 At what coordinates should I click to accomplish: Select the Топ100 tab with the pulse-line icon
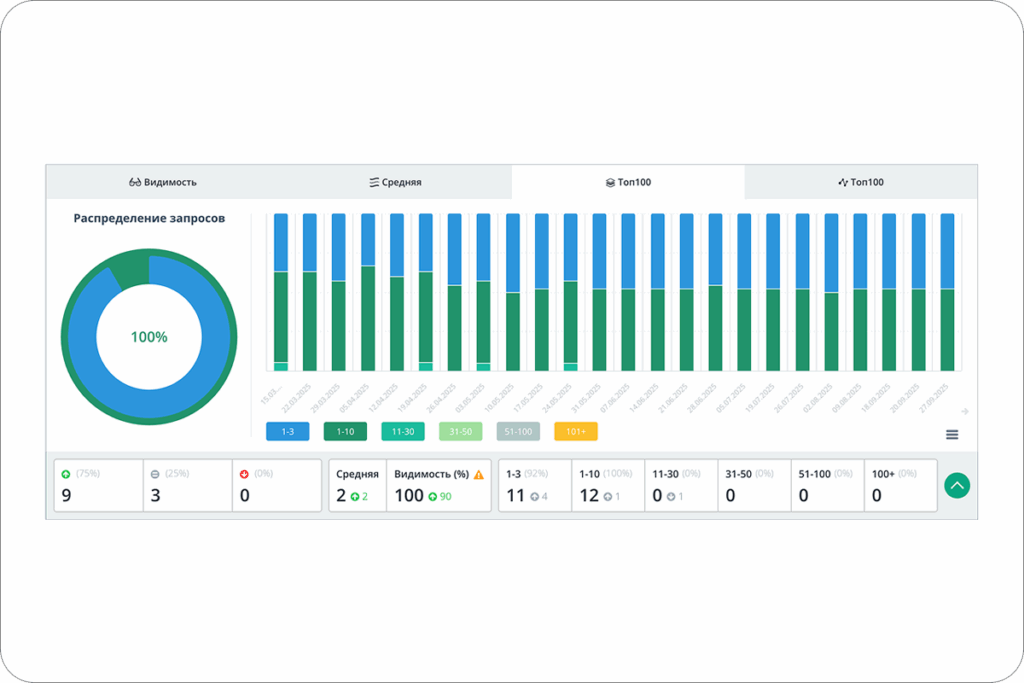click(x=861, y=182)
